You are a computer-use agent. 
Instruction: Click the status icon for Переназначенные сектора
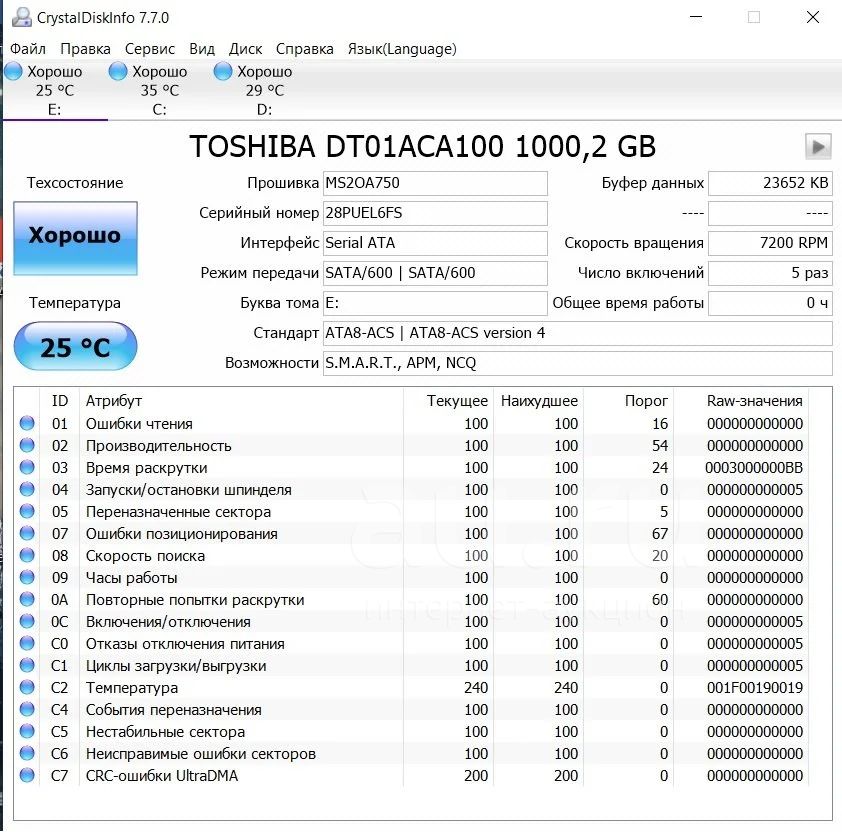[x=27, y=511]
